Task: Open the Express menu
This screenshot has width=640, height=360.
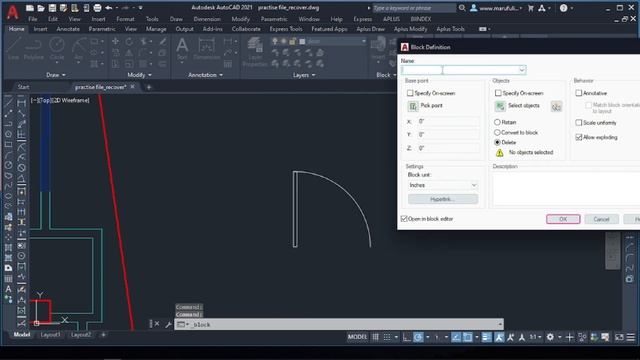Action: coord(362,19)
